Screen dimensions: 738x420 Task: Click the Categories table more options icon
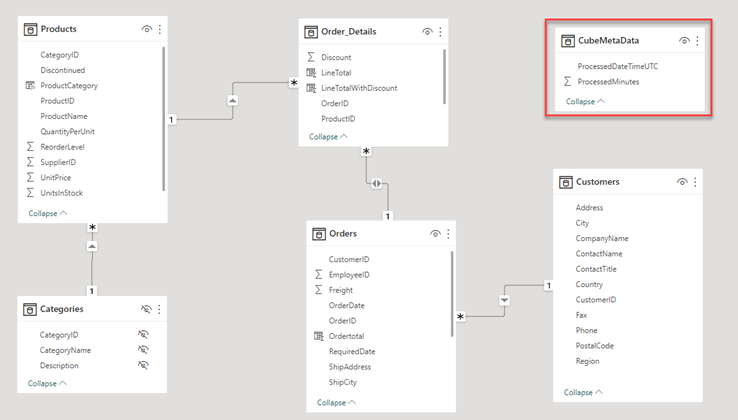pyautogui.click(x=160, y=310)
